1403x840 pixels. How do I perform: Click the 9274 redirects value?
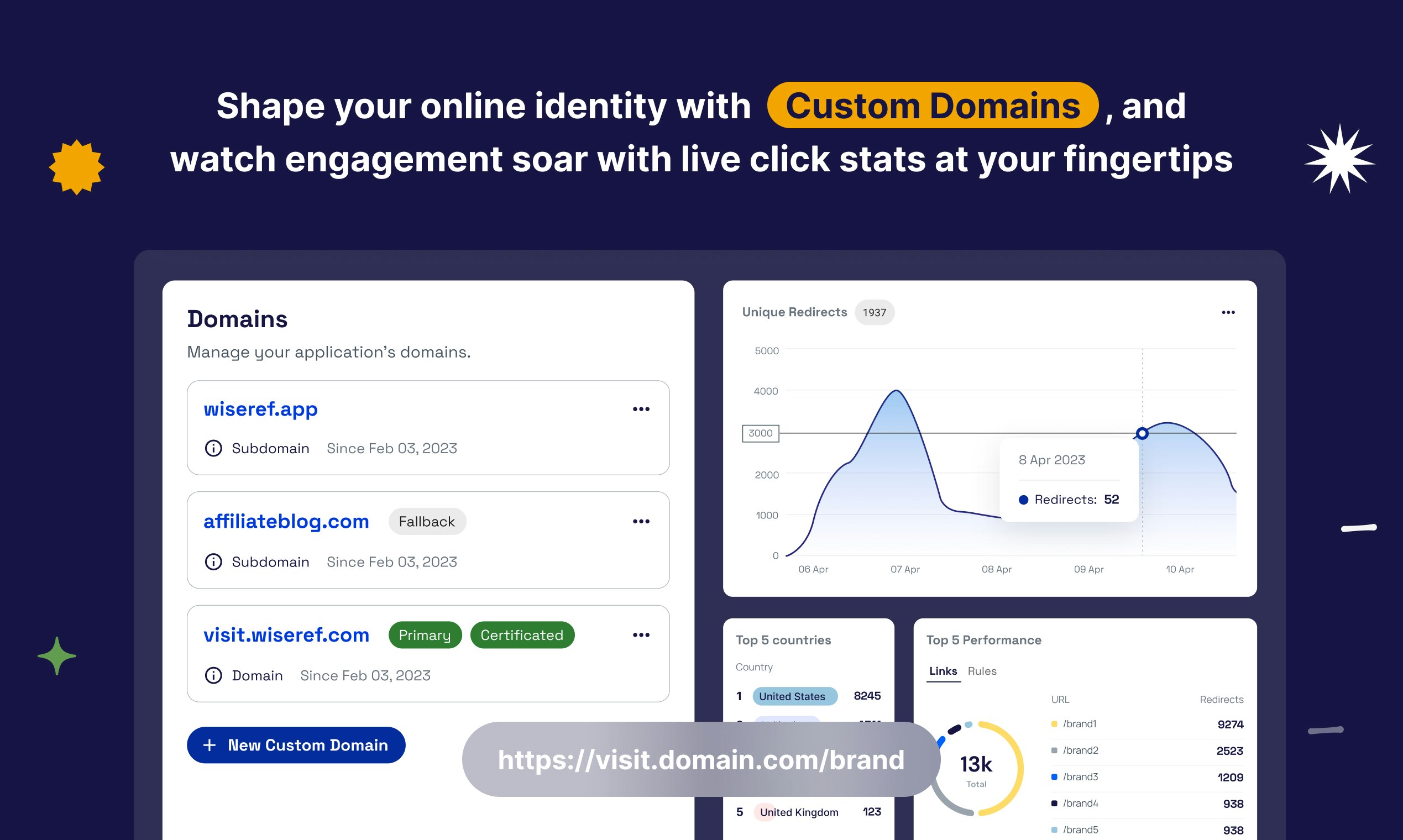tap(1231, 725)
